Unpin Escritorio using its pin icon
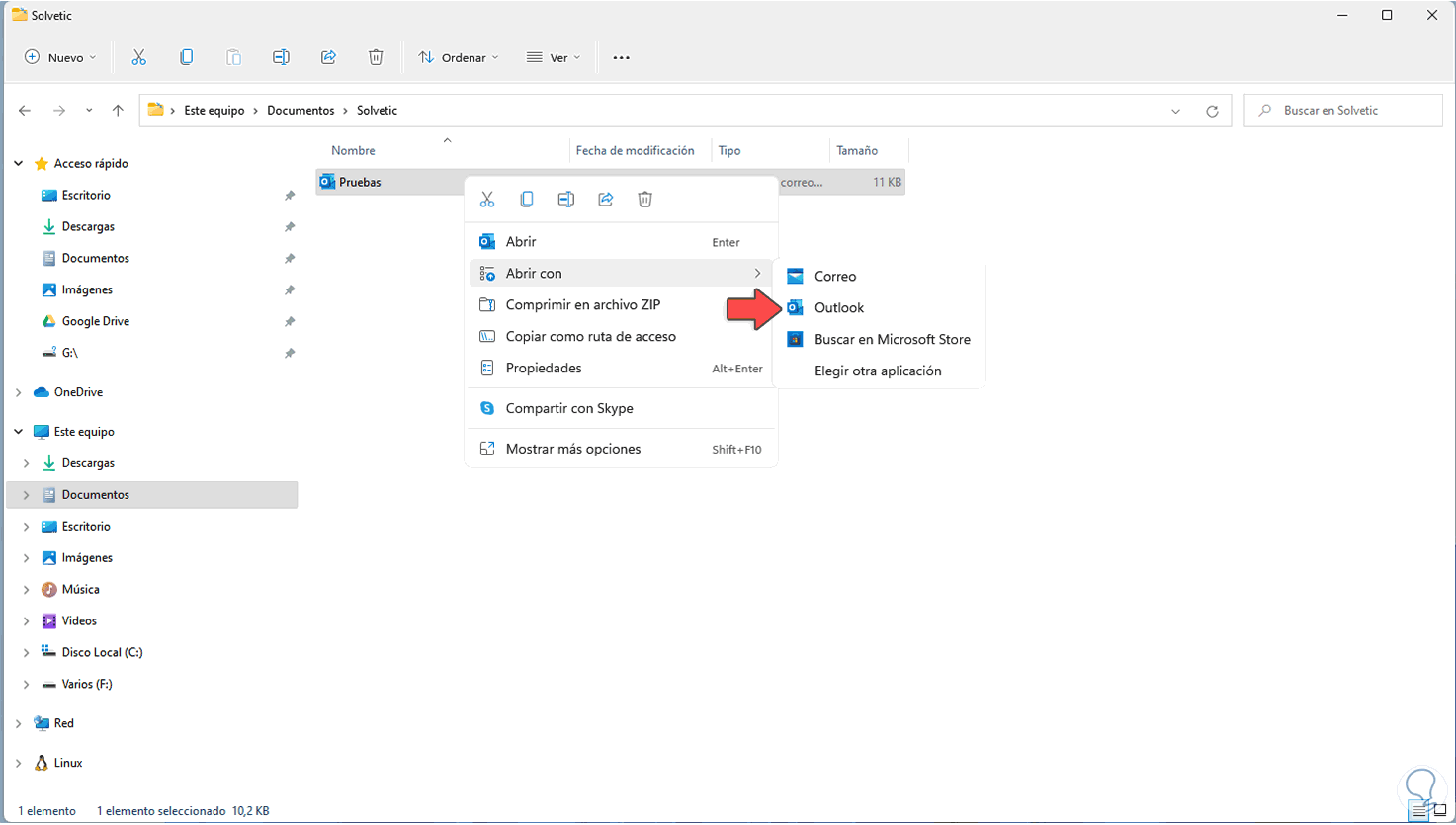The height and width of the screenshot is (825, 1456). pyautogui.click(x=290, y=196)
